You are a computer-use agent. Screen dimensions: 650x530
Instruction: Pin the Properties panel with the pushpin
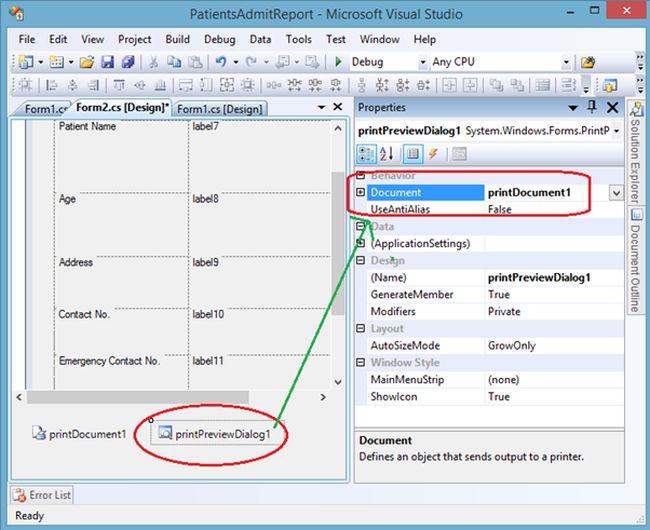(592, 107)
